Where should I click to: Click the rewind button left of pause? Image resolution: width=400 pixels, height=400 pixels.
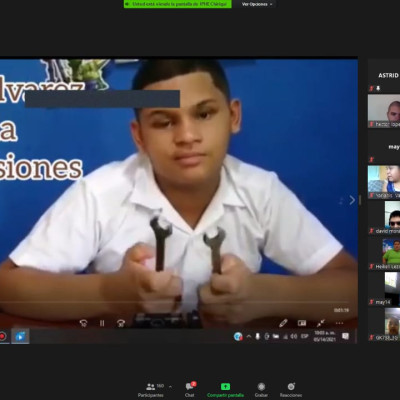click(83, 323)
